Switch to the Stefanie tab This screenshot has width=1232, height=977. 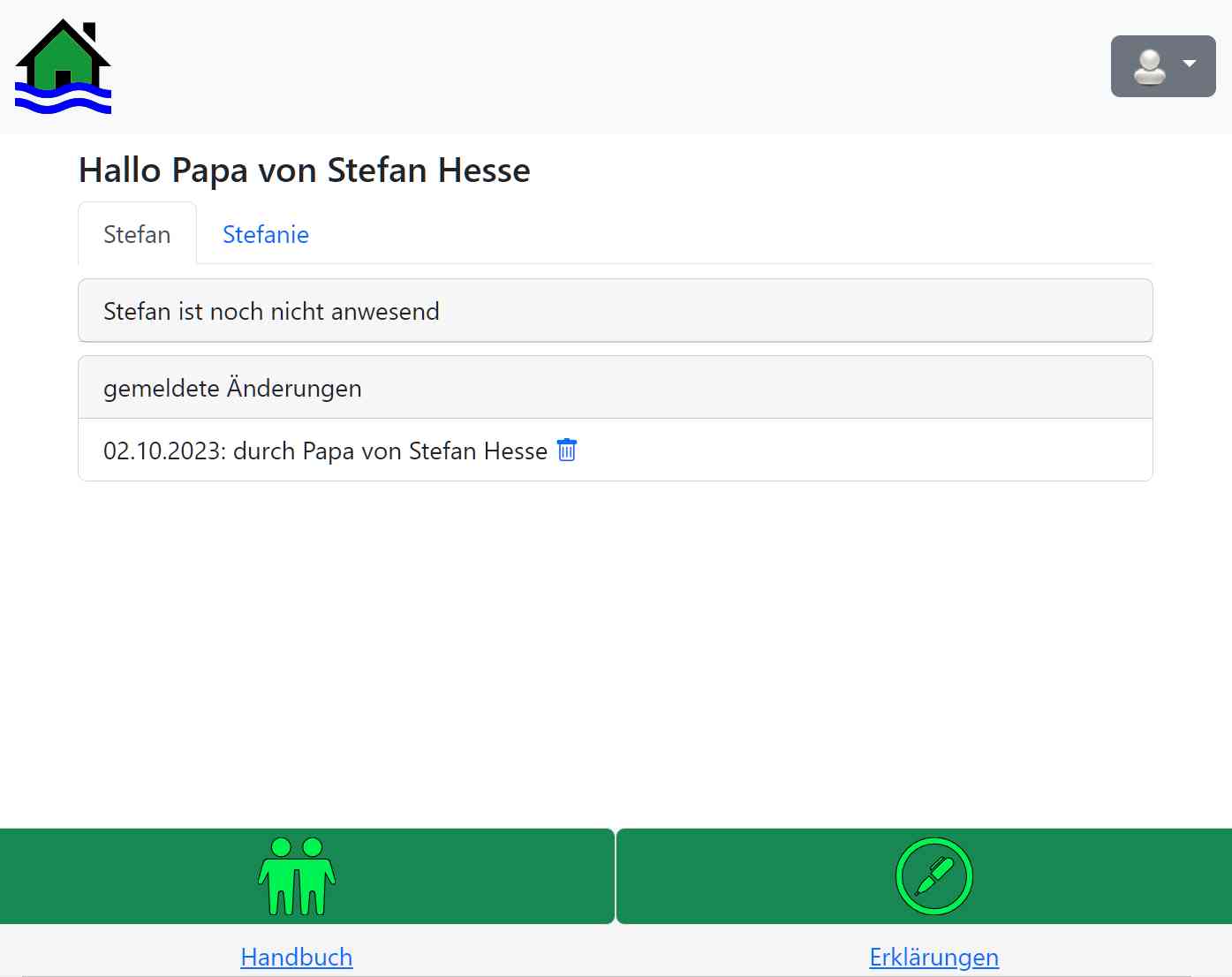click(265, 234)
